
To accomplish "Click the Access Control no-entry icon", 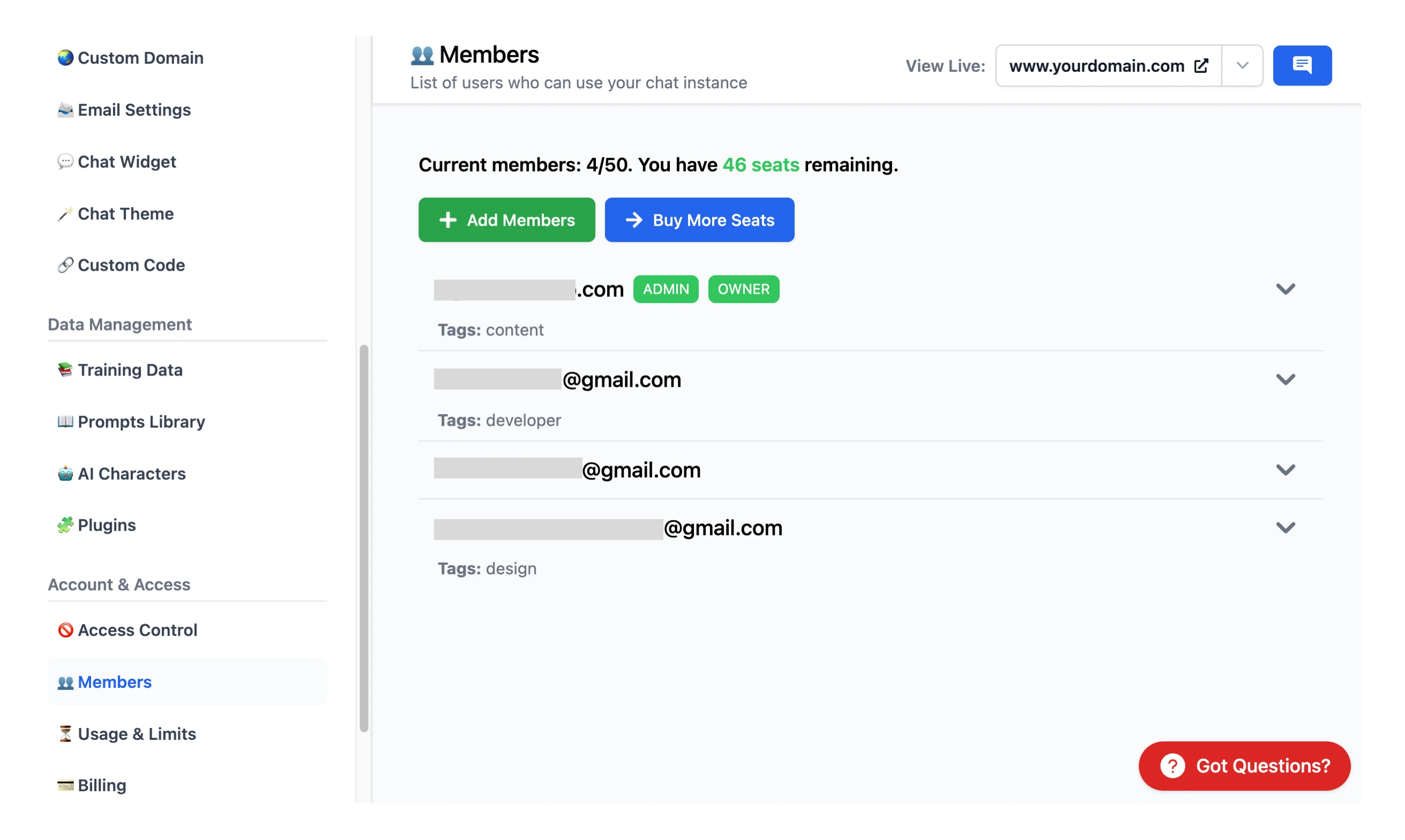I will (x=66, y=629).
